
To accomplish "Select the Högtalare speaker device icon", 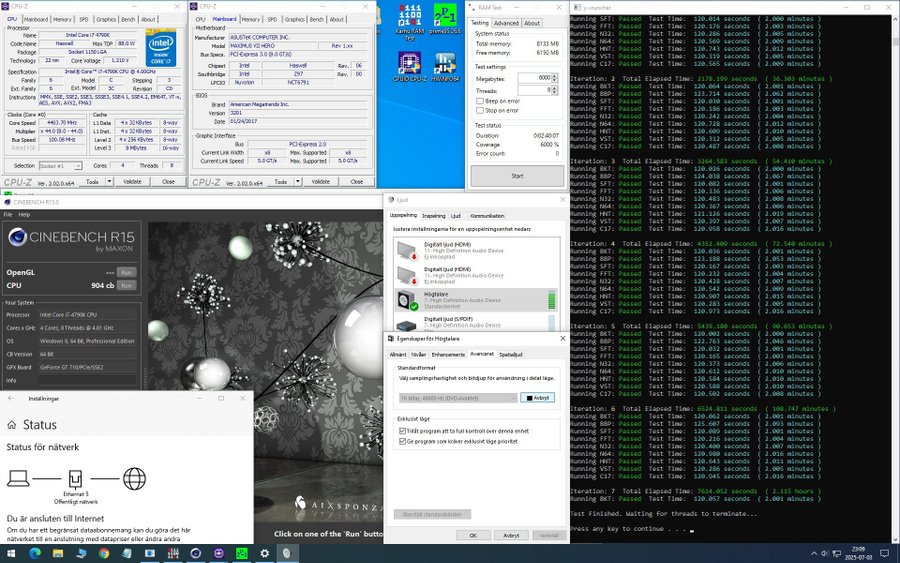I will point(407,299).
